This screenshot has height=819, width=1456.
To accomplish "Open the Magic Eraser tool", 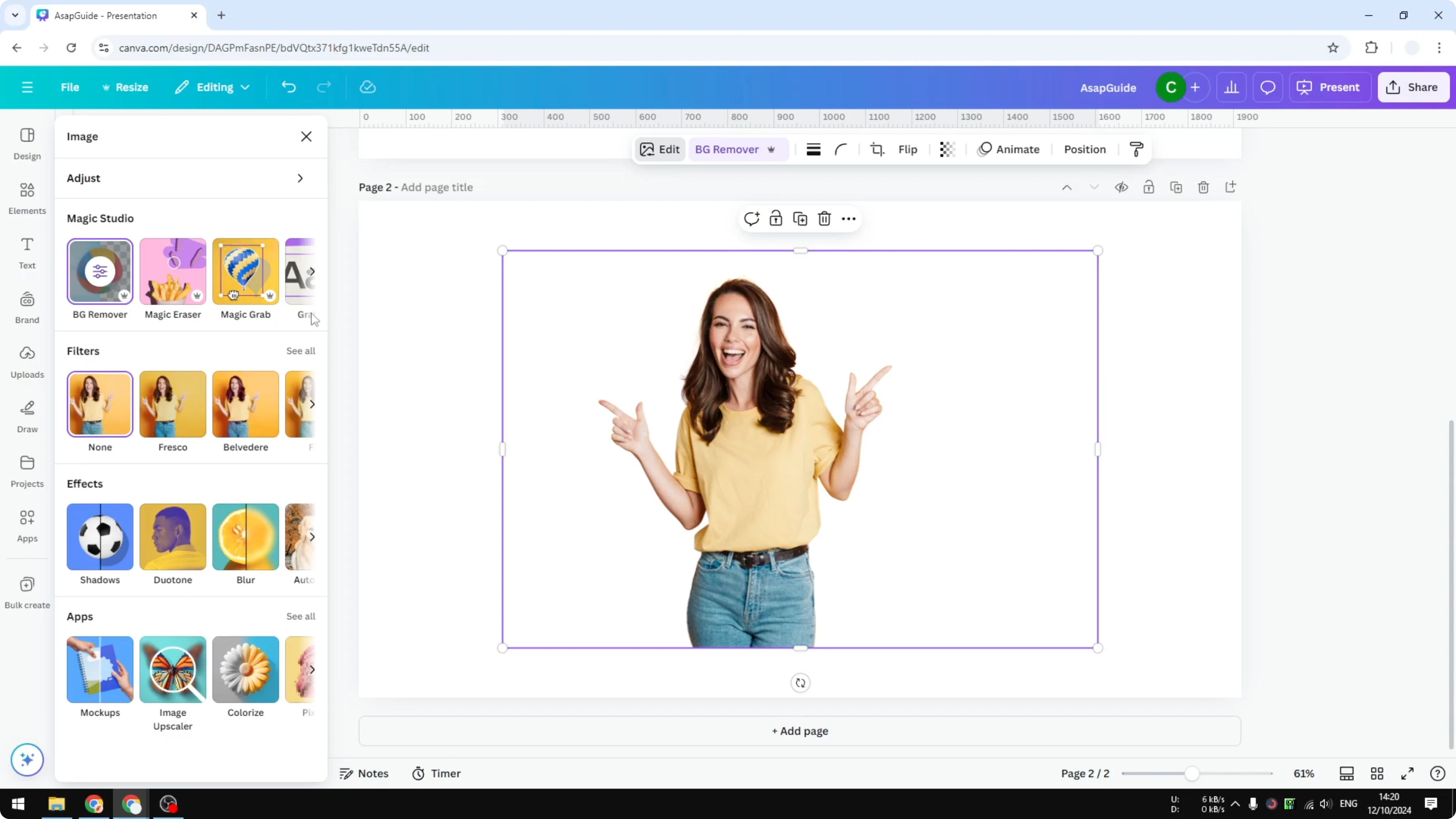I will tap(173, 271).
